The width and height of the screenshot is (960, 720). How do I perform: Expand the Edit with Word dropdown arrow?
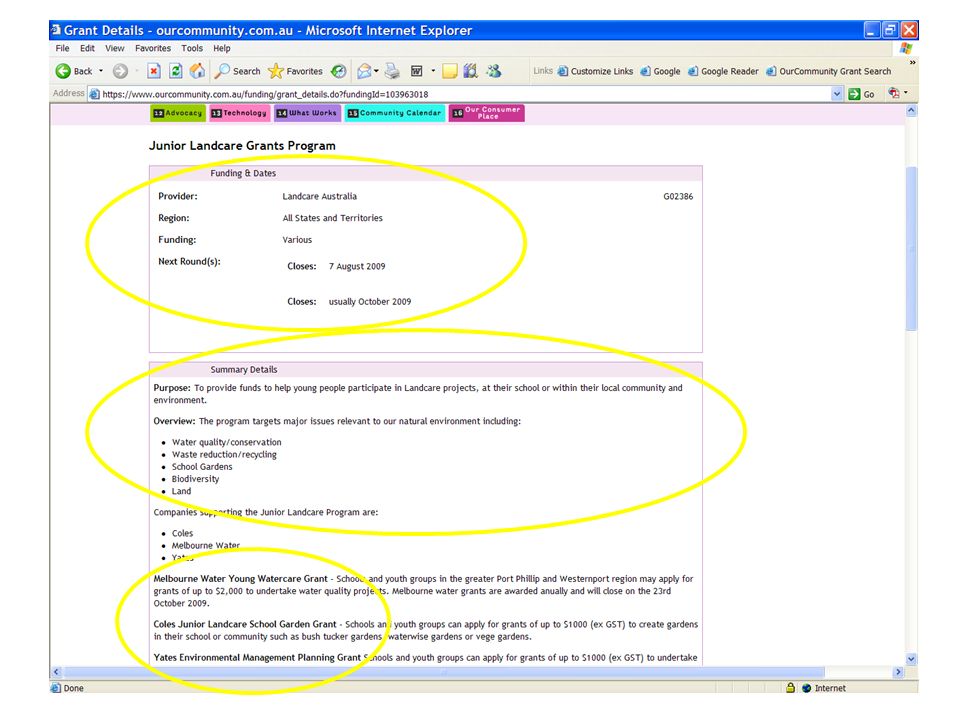(x=433, y=71)
